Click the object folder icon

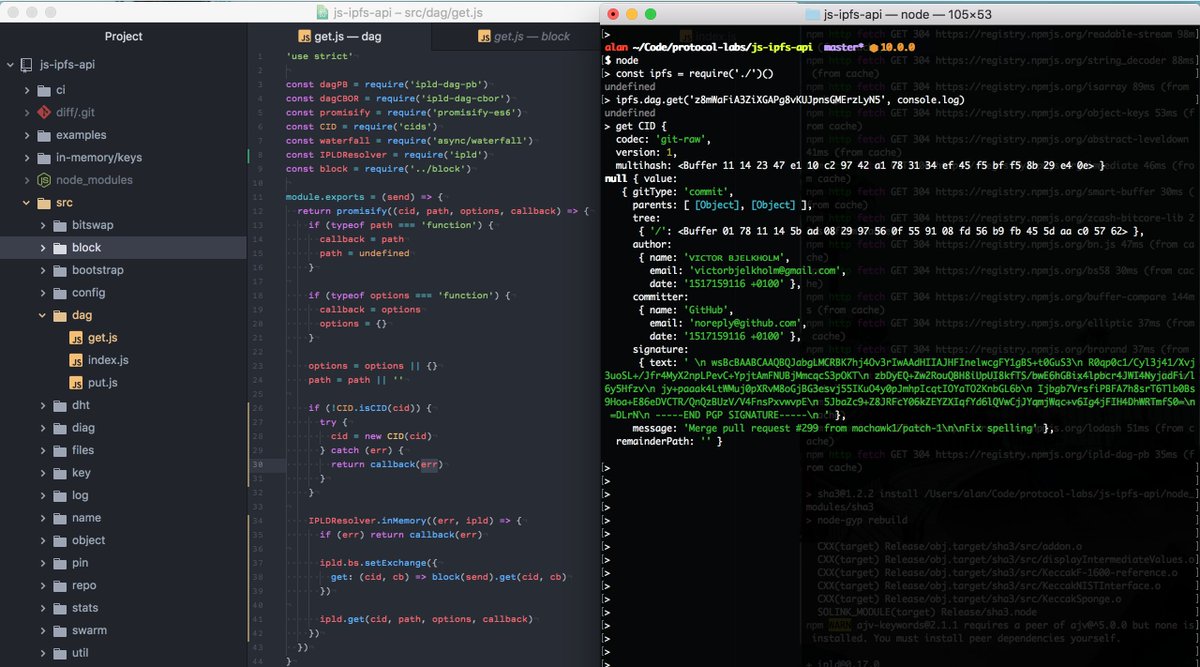[60, 540]
